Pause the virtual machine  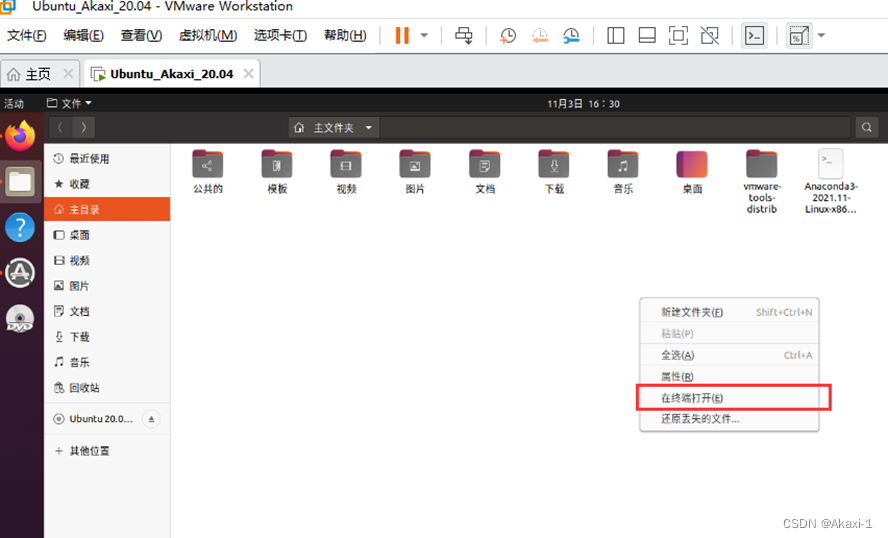pos(402,36)
